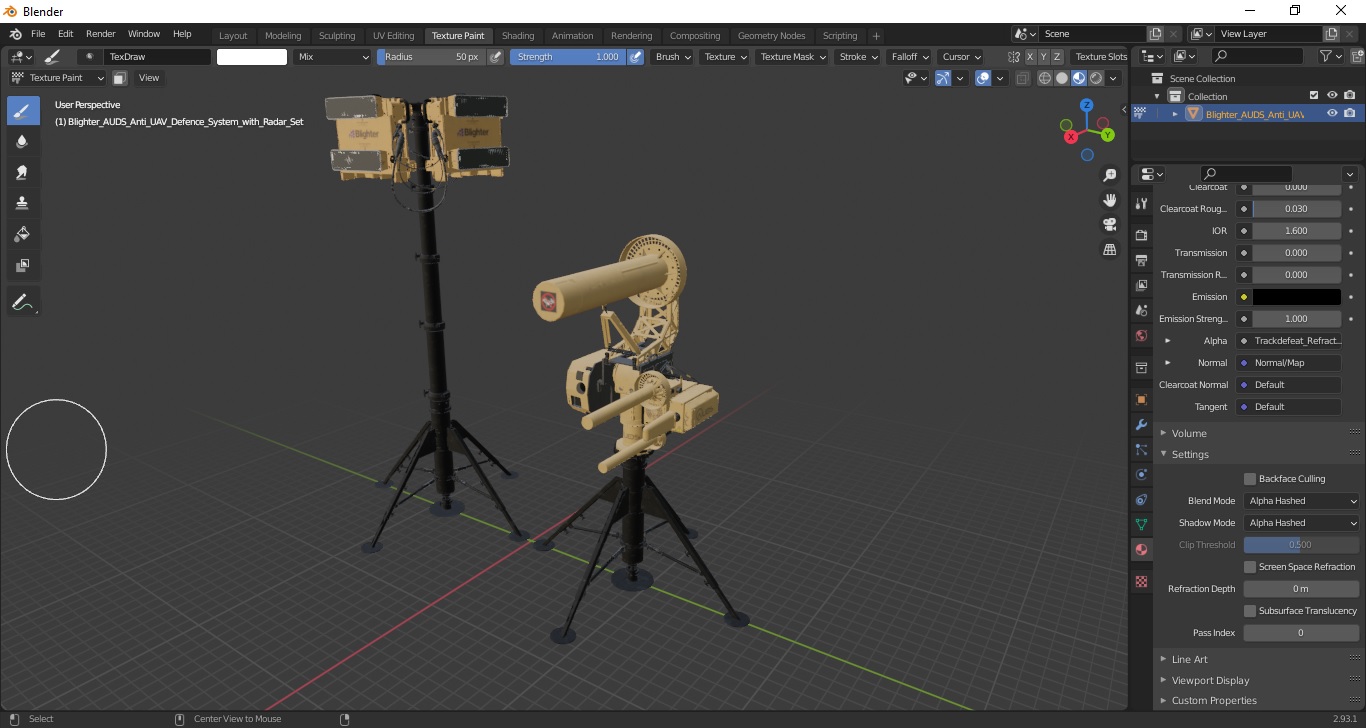The width and height of the screenshot is (1366, 728).
Task: Select the Mask tool
Action: click(23, 266)
